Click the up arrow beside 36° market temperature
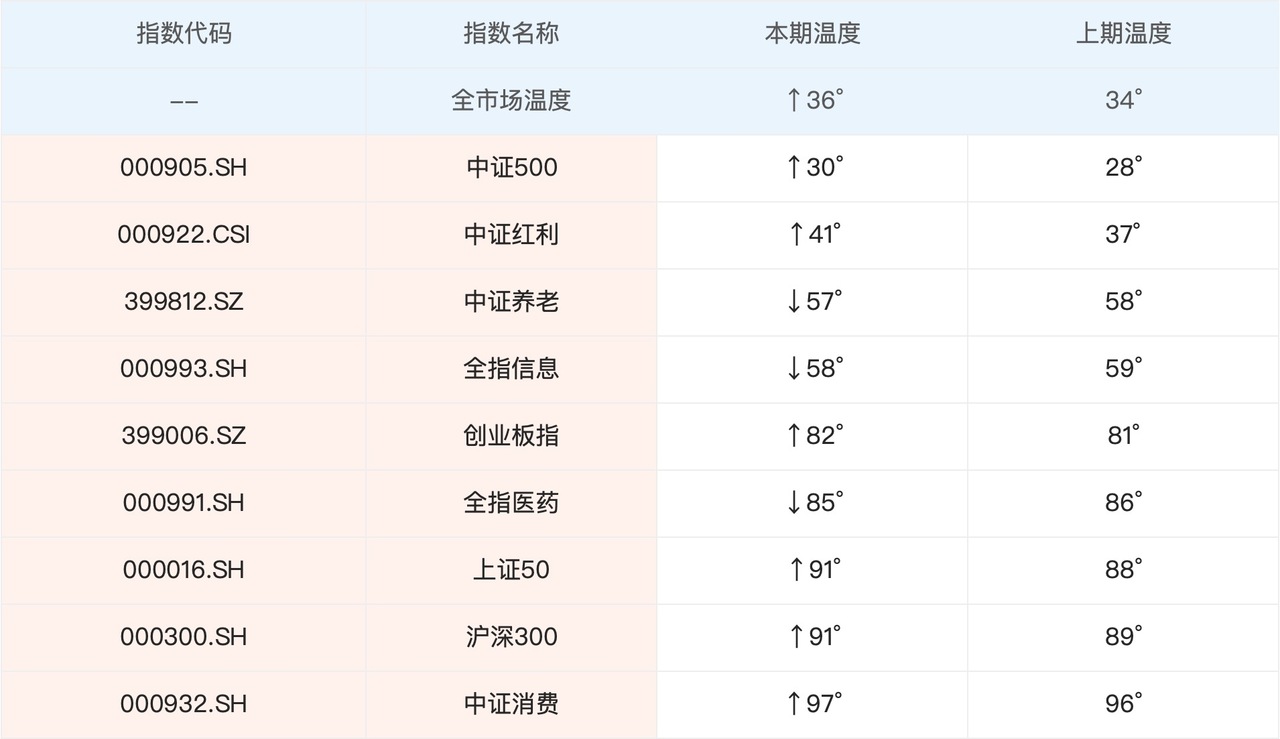The width and height of the screenshot is (1280, 739). click(x=794, y=100)
